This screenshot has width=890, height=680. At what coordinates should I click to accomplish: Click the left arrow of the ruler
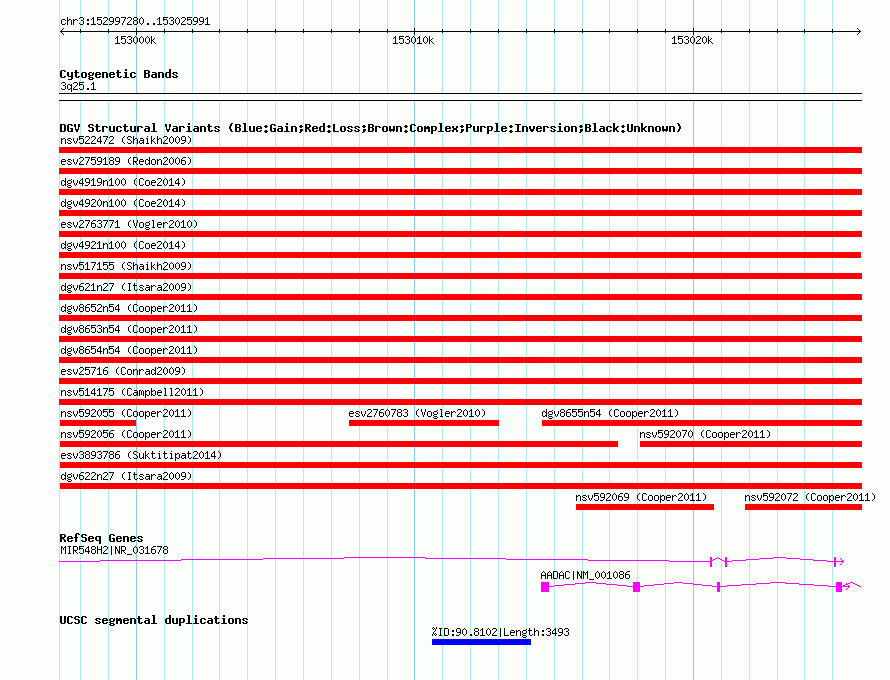pos(62,31)
